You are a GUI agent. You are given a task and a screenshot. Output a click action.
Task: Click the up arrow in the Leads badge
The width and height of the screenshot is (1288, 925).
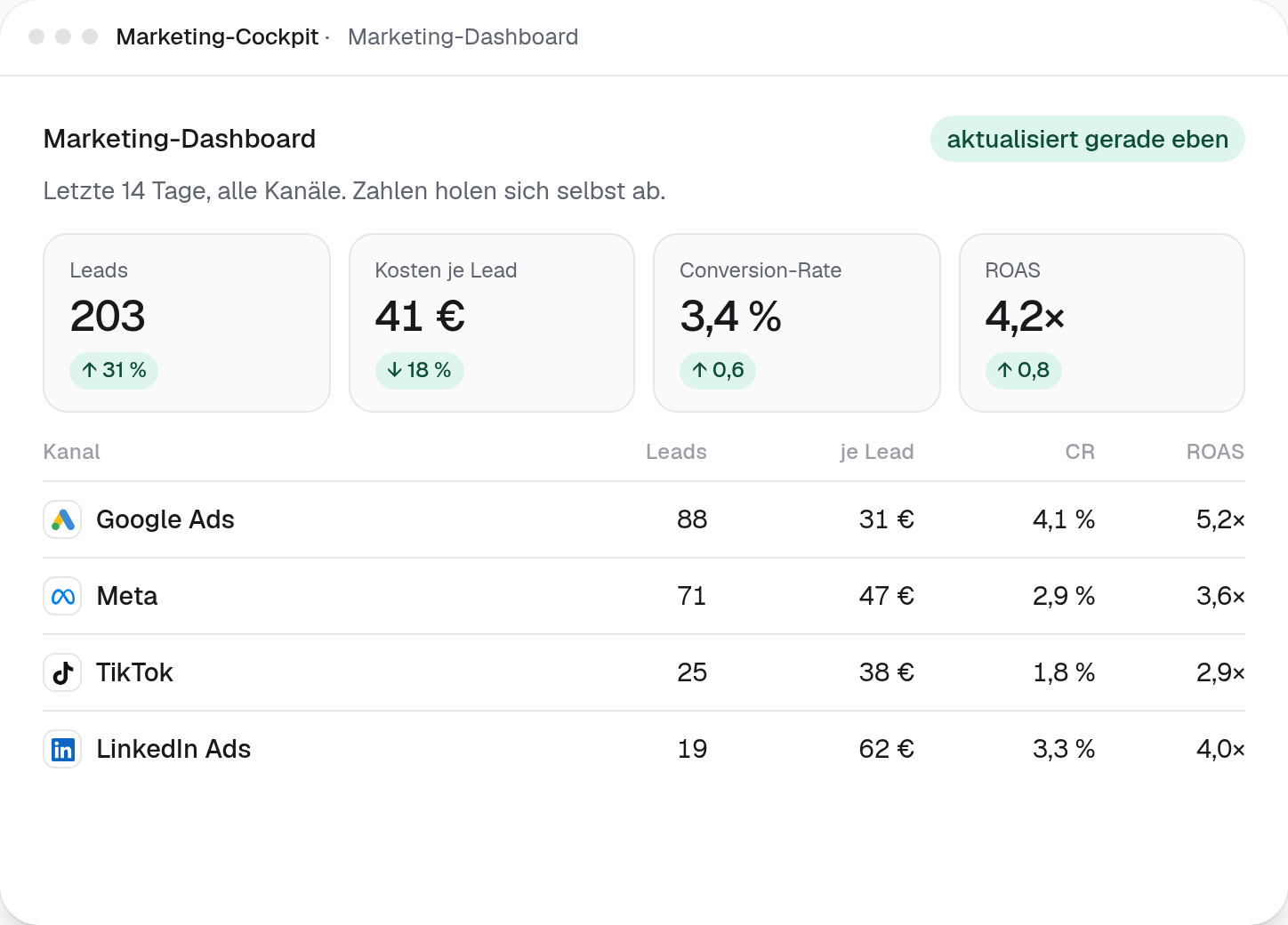pyautogui.click(x=90, y=370)
